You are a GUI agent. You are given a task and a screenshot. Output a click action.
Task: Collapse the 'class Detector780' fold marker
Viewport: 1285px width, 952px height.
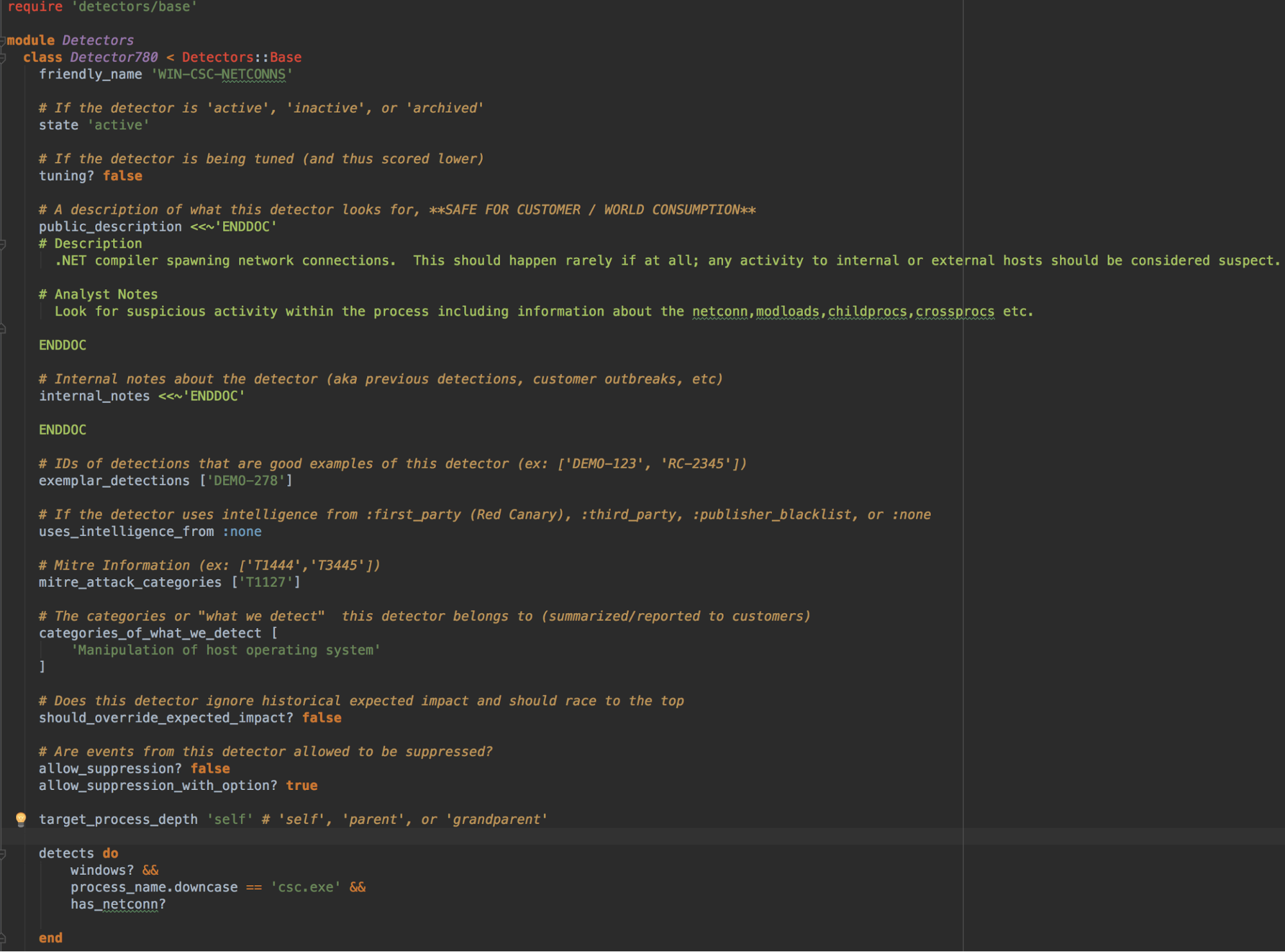click(x=3, y=58)
